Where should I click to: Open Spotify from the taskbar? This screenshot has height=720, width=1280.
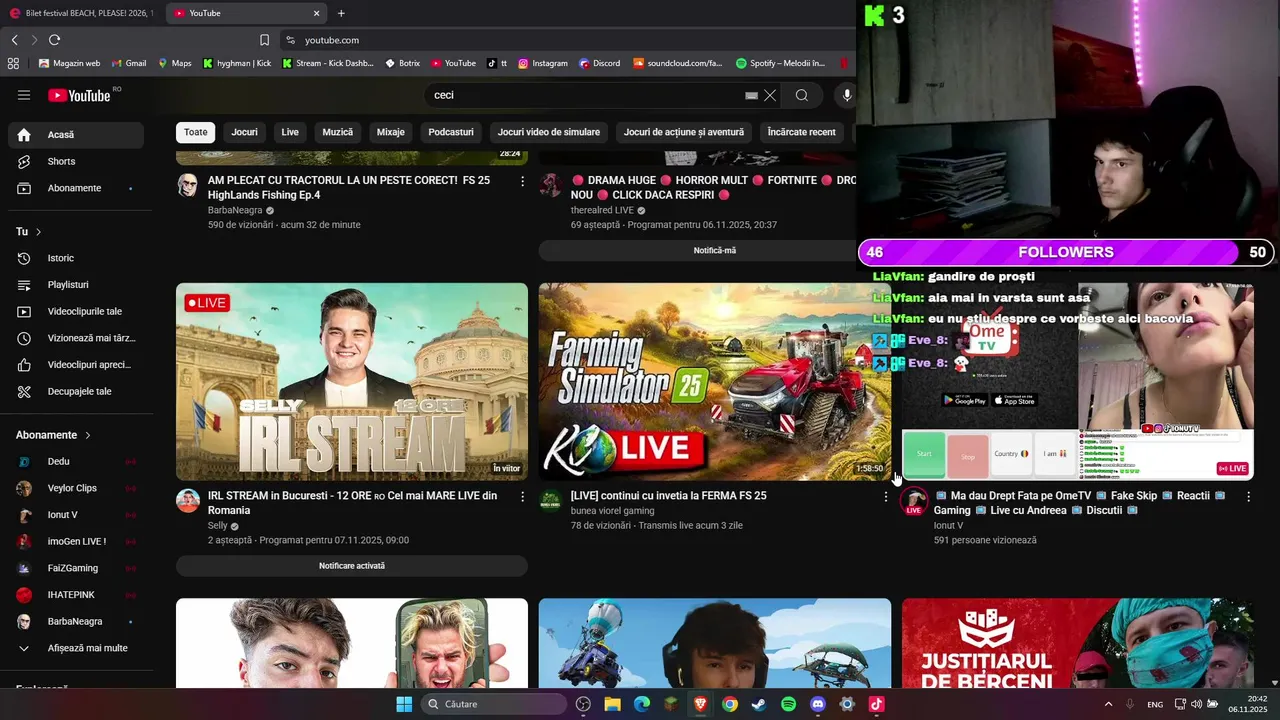[x=788, y=704]
